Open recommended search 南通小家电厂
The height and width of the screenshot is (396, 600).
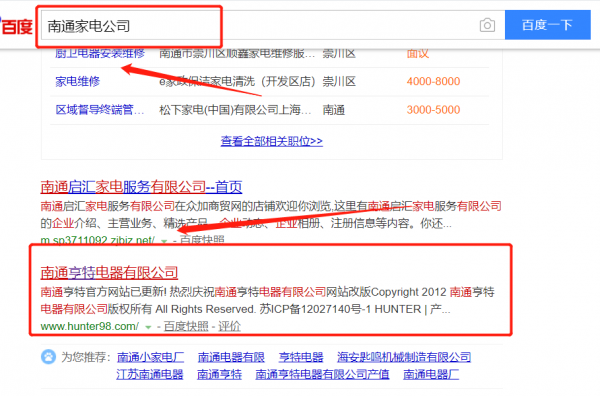pos(150,357)
